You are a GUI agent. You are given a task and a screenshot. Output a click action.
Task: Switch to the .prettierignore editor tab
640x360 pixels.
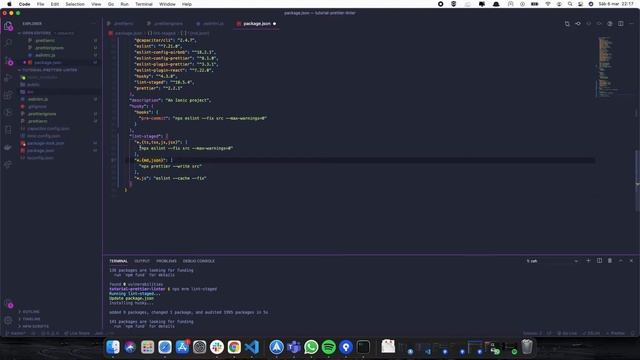tap(165, 24)
